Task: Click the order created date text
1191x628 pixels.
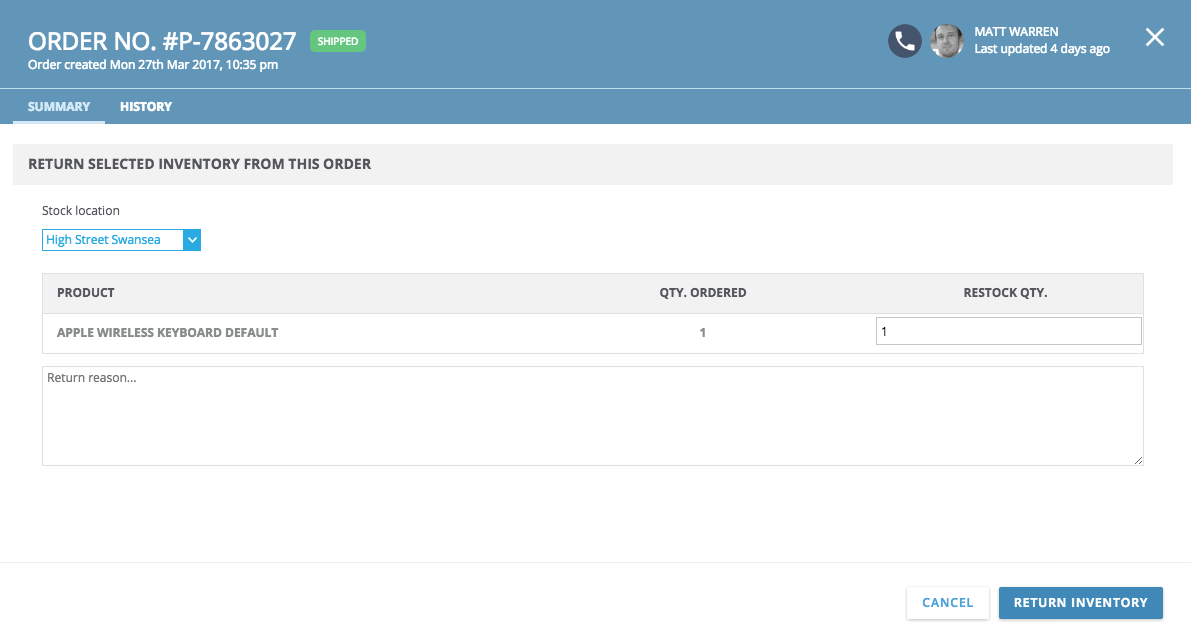Action: tap(153, 65)
